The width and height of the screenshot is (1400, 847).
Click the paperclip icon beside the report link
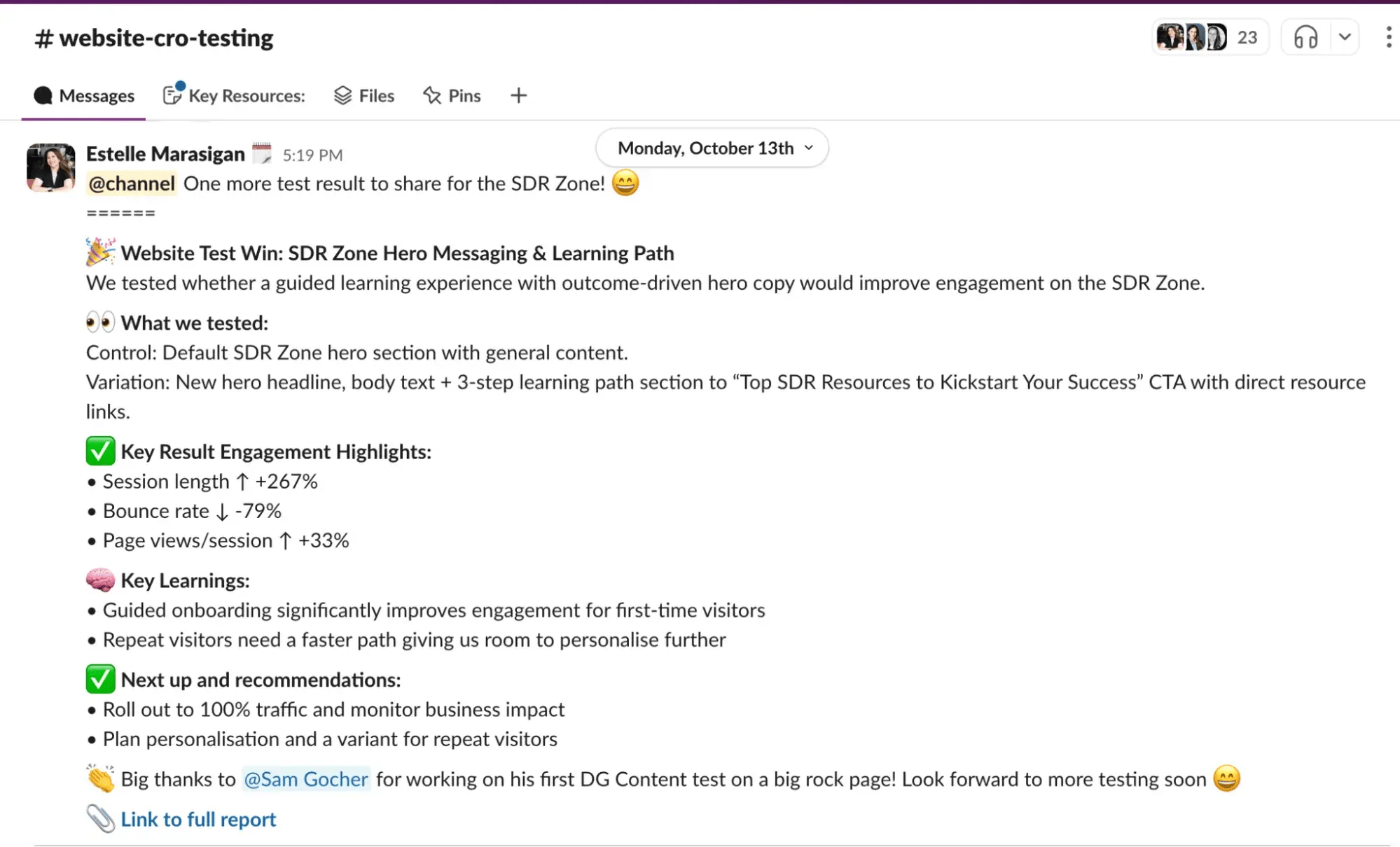coord(100,818)
